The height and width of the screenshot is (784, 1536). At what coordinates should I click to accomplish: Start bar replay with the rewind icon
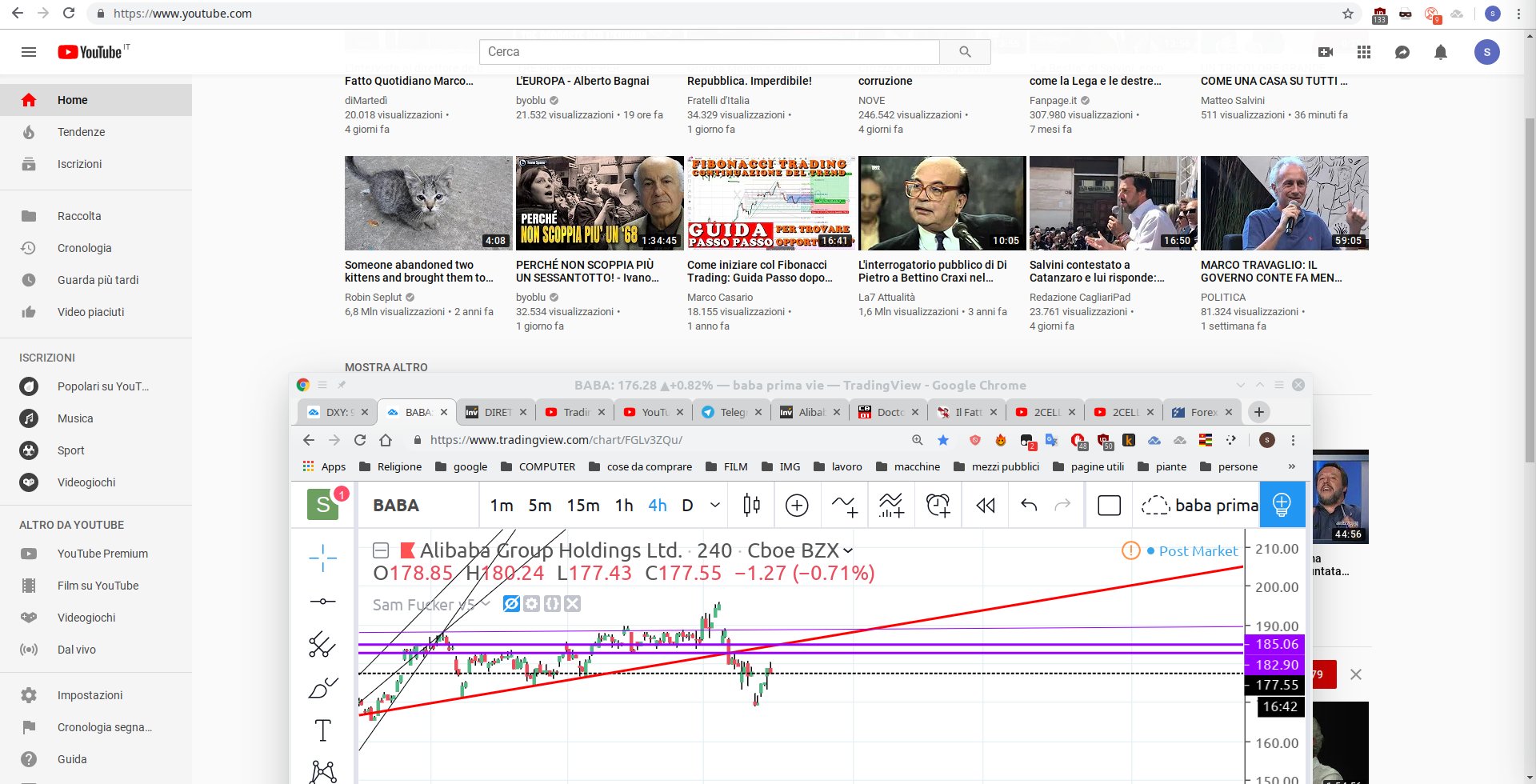coord(986,505)
